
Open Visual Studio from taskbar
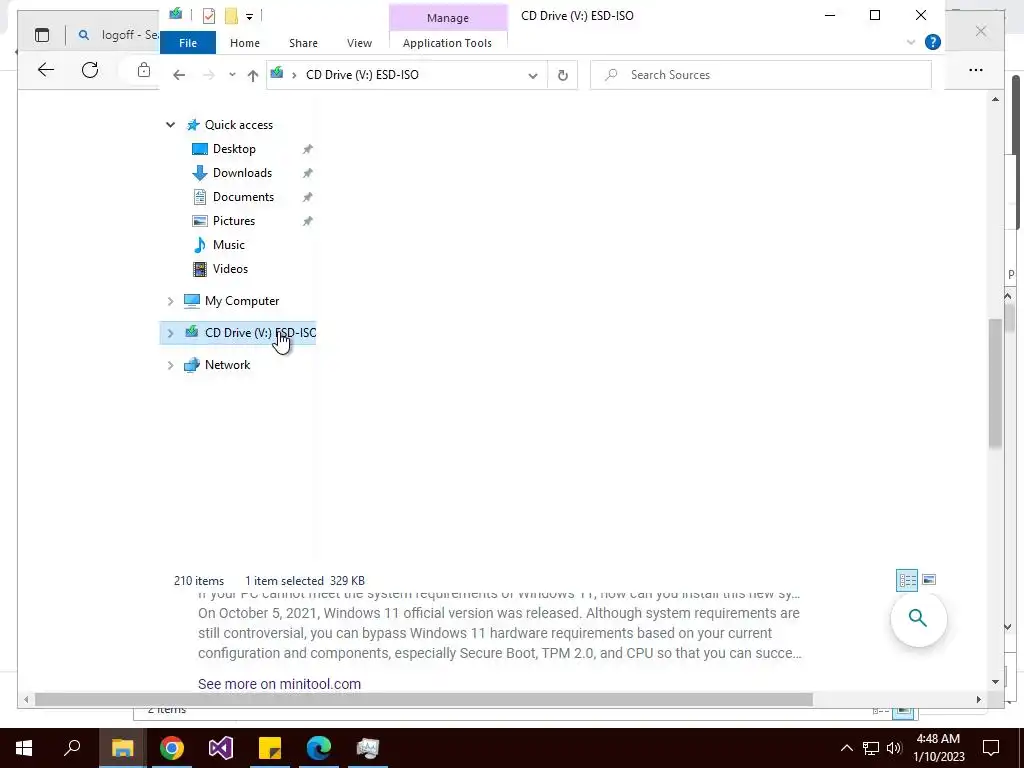pos(221,748)
